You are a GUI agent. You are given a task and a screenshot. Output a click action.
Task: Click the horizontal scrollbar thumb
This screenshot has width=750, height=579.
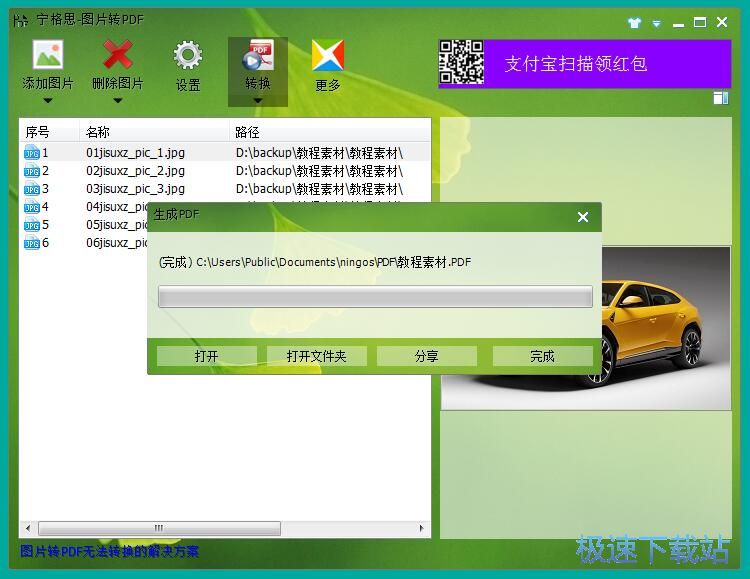coord(159,528)
